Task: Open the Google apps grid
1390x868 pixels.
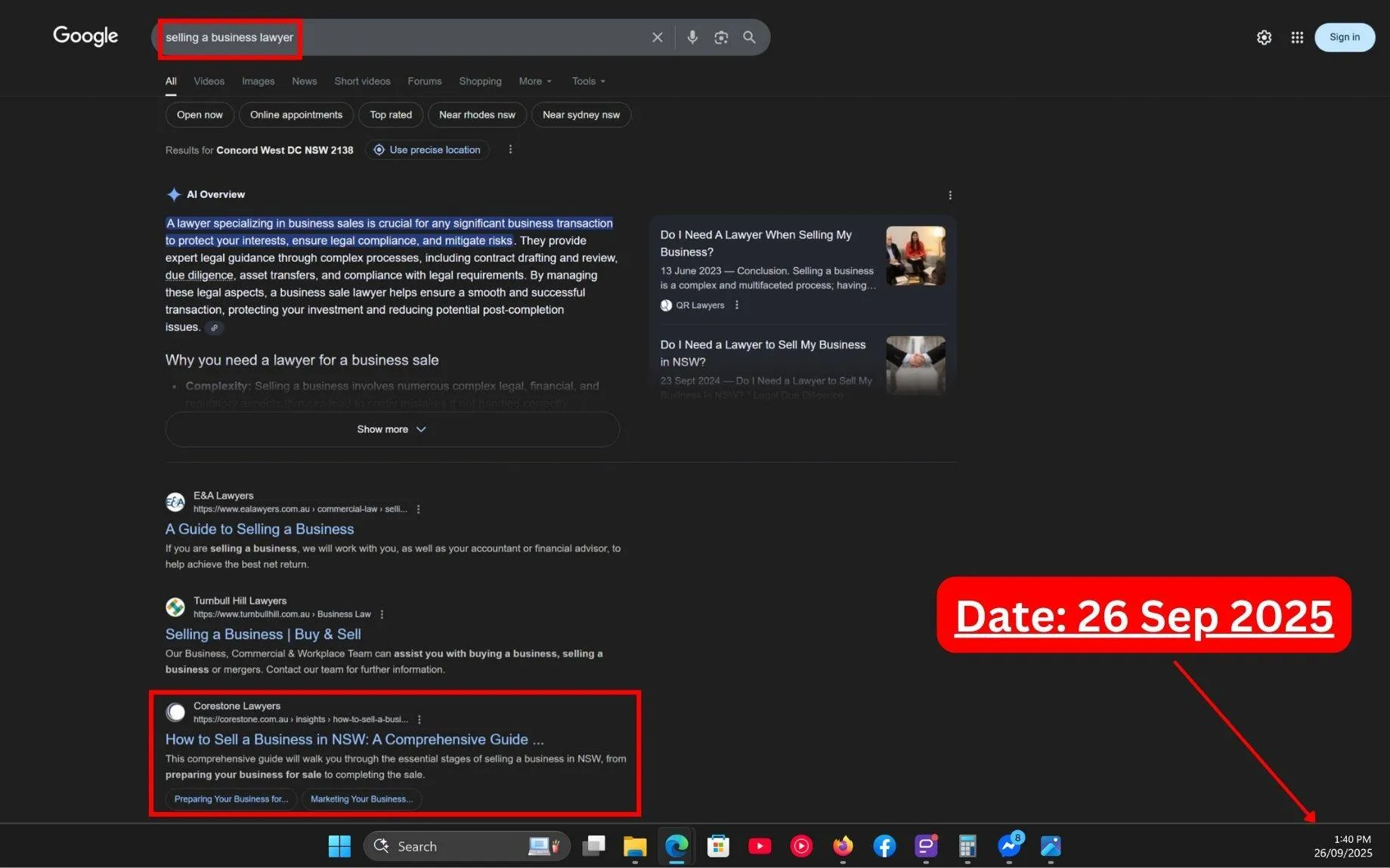Action: (1297, 36)
